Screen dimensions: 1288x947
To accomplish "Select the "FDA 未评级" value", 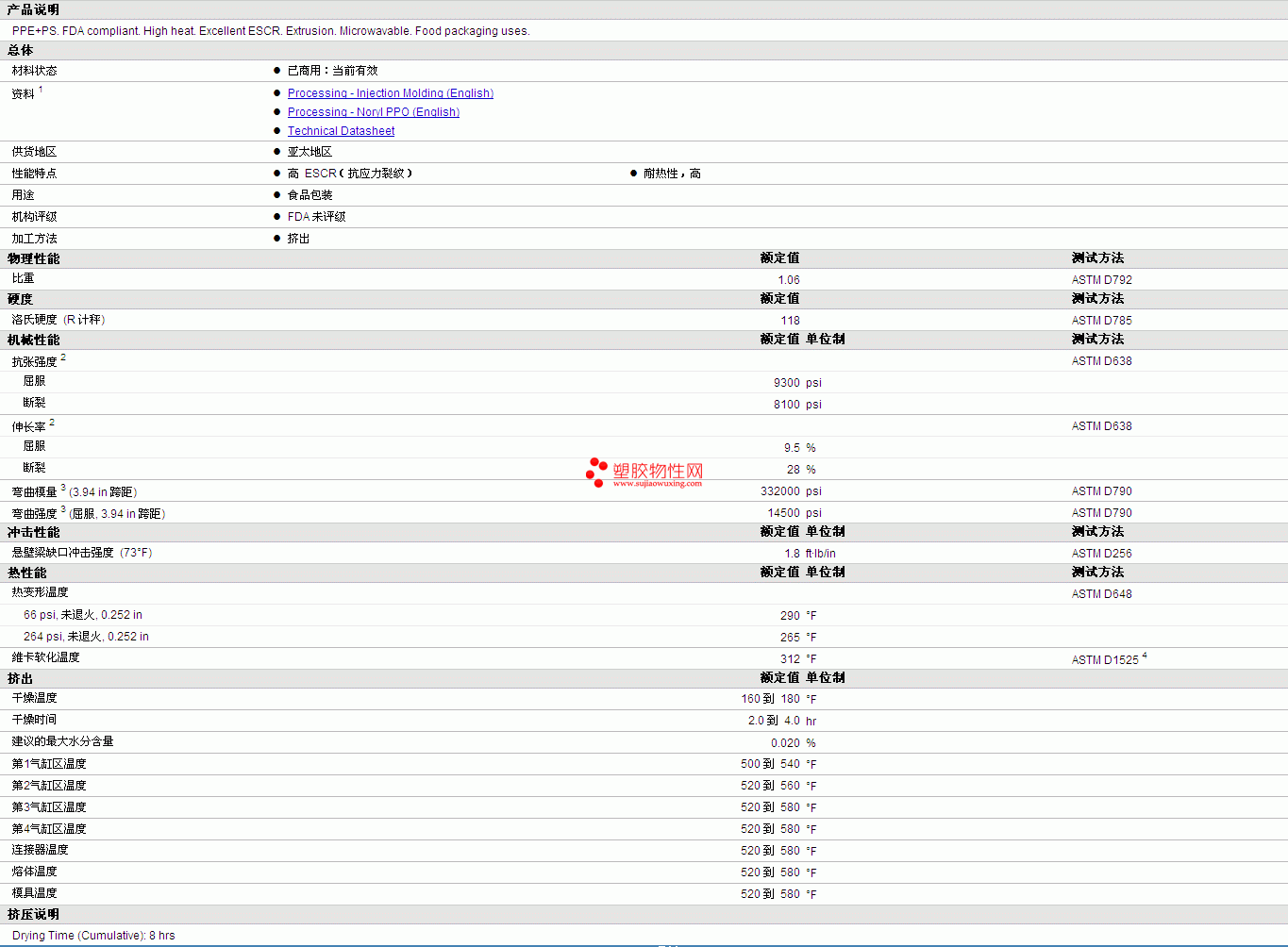I will click(x=316, y=217).
